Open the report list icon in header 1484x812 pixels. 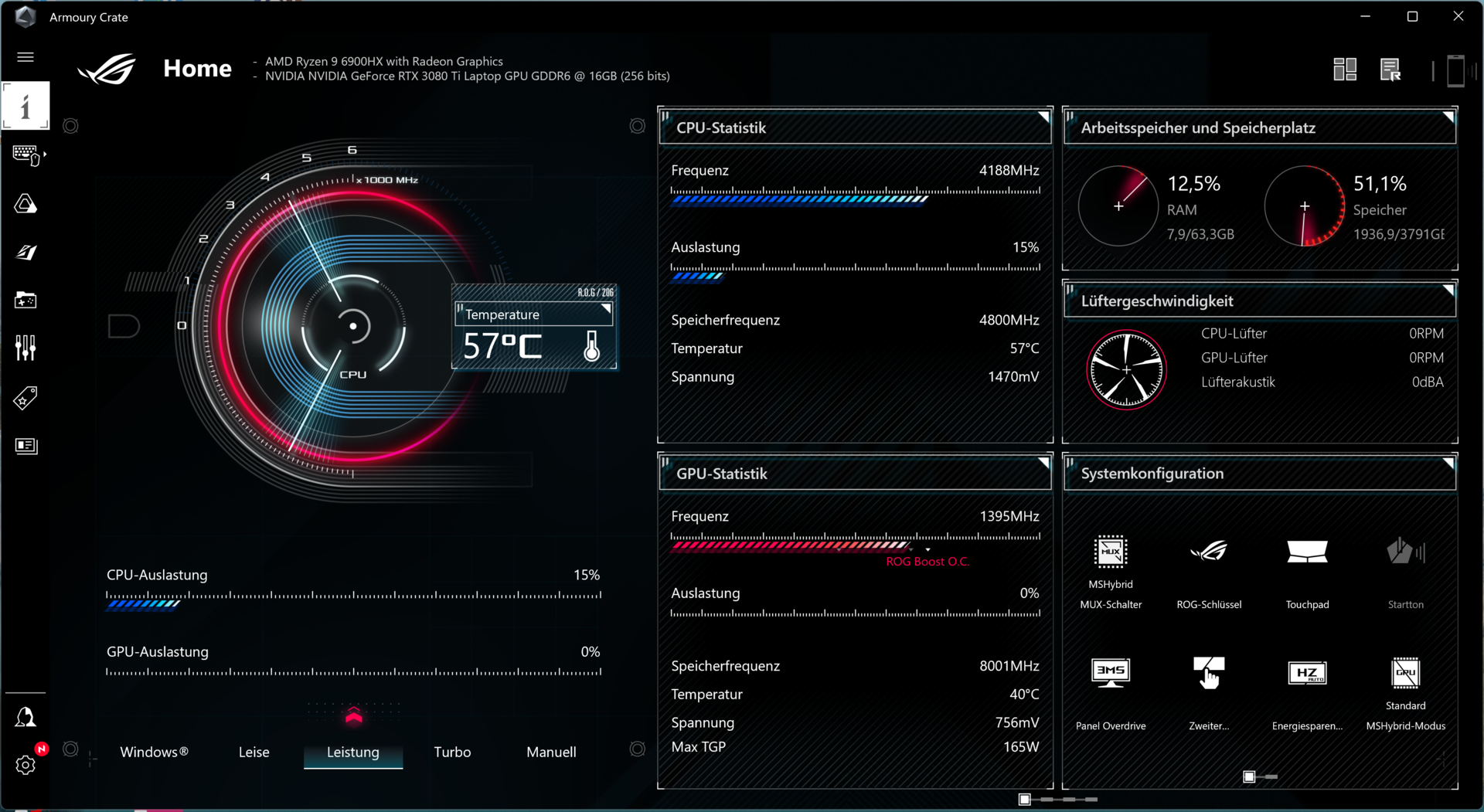pyautogui.click(x=1390, y=70)
